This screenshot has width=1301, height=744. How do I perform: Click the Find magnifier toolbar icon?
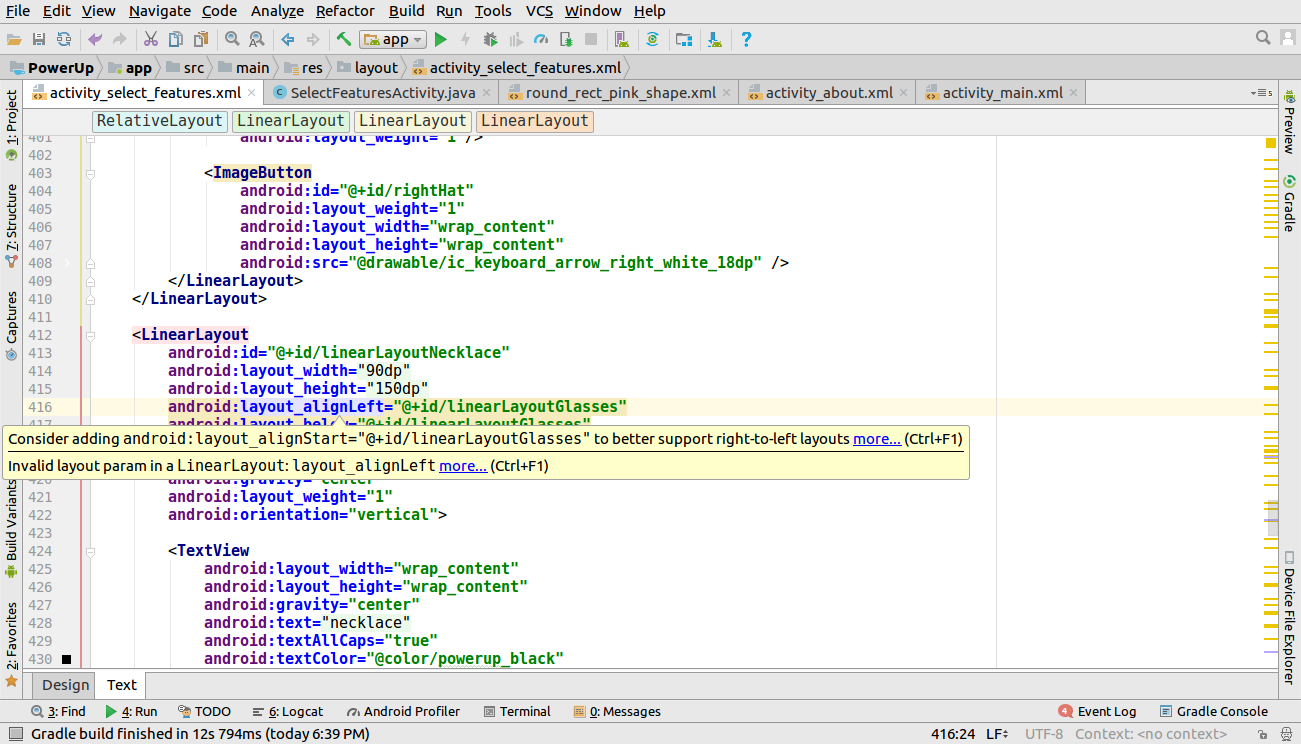click(232, 39)
